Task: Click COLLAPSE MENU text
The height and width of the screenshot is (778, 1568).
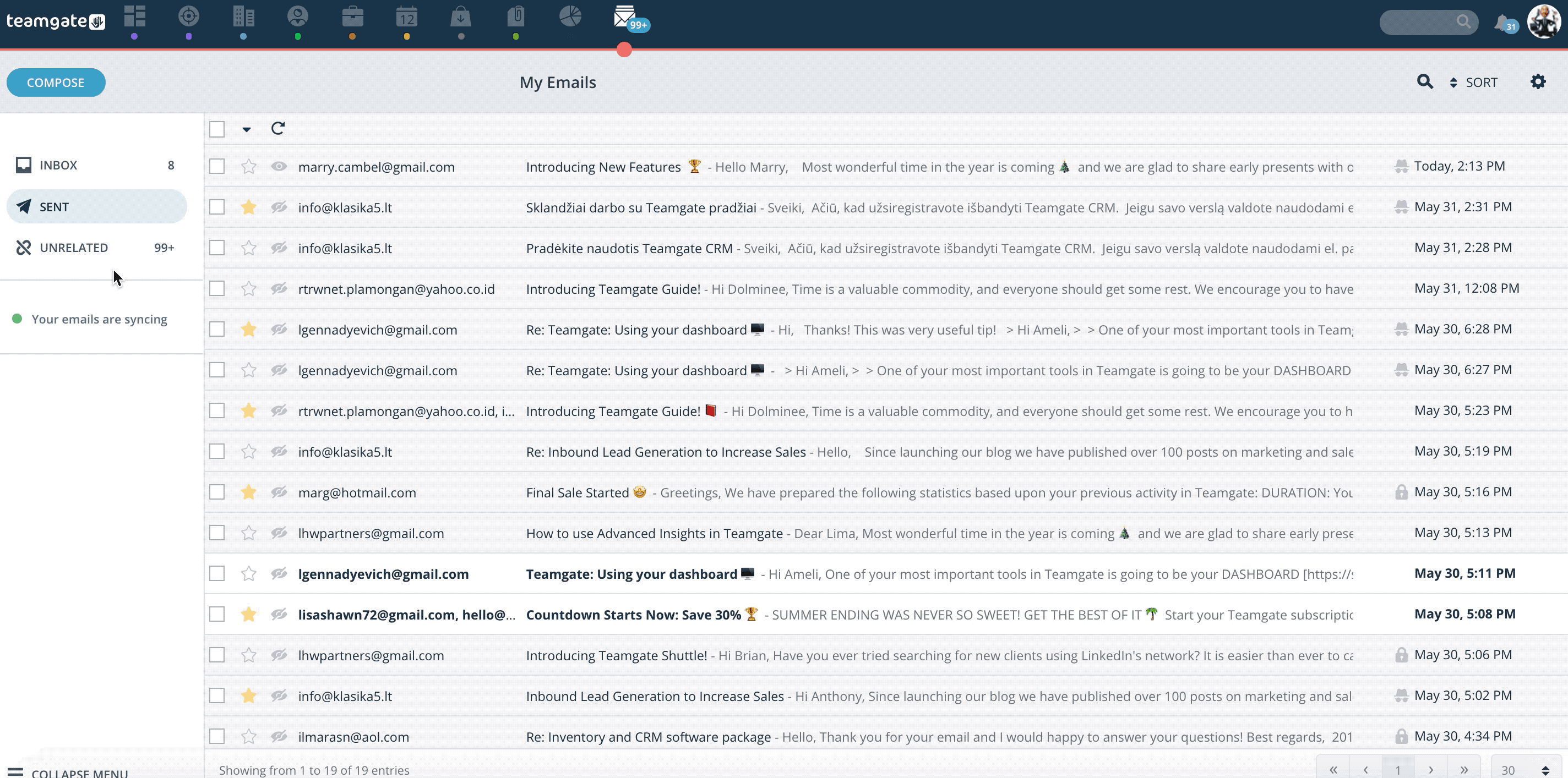Action: pos(80,772)
